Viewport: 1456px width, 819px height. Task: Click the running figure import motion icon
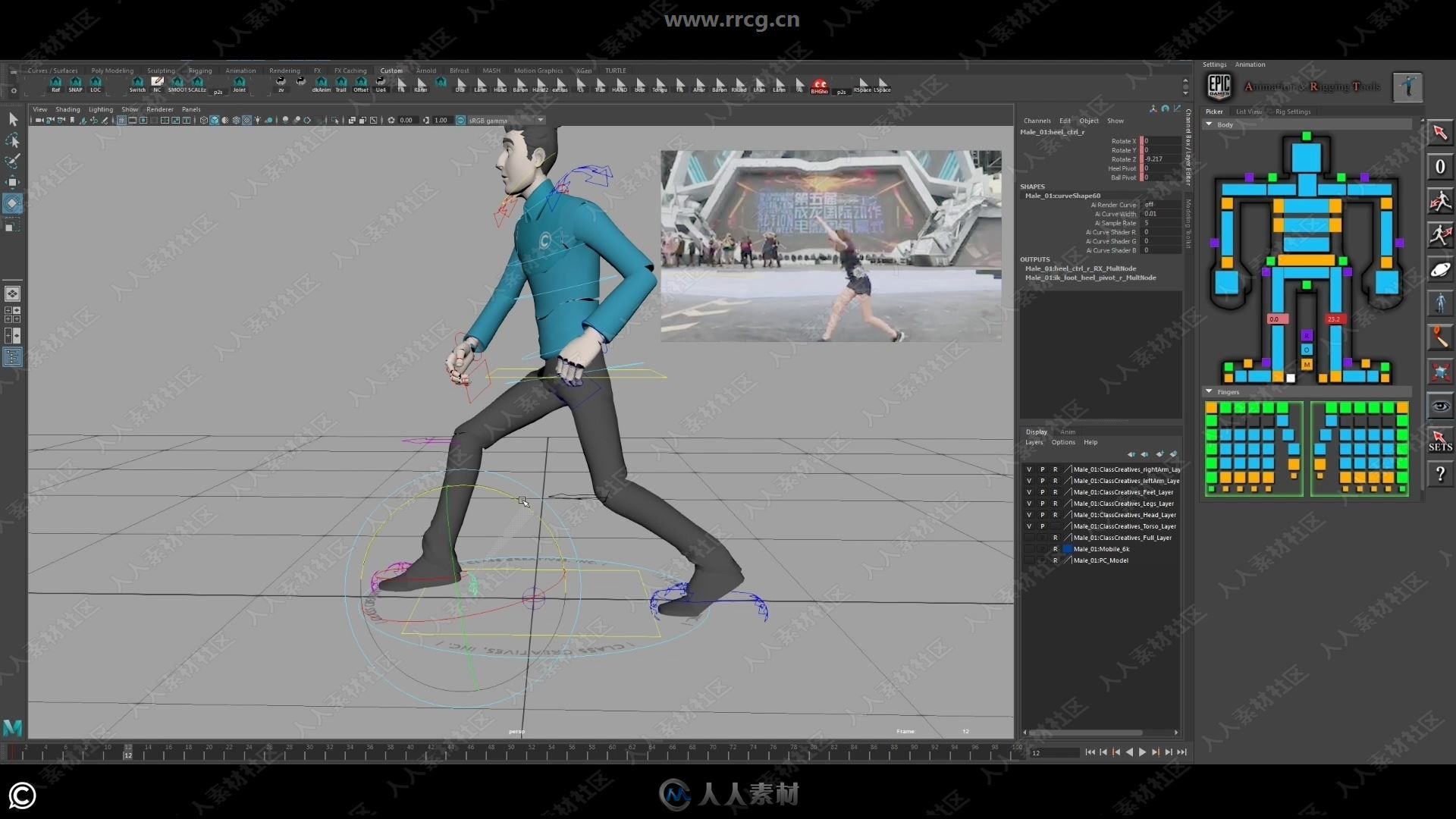tap(1440, 201)
